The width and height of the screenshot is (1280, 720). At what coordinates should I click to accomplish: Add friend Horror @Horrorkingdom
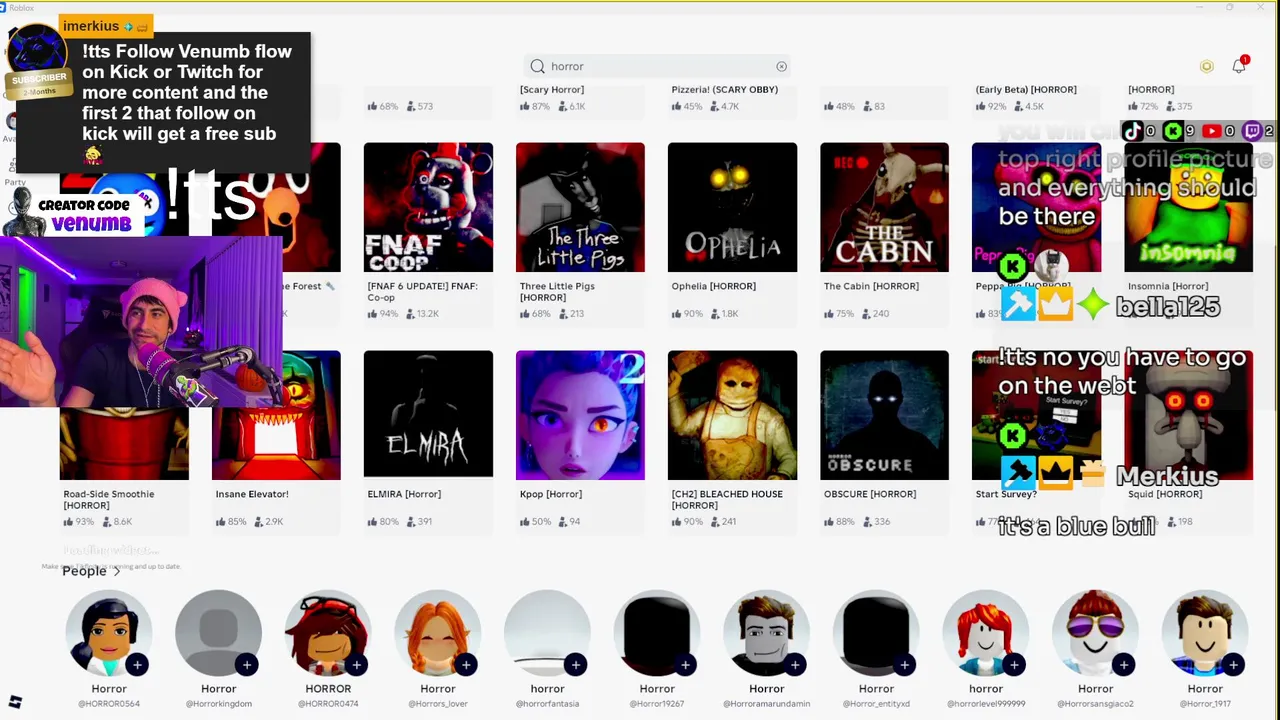point(247,665)
